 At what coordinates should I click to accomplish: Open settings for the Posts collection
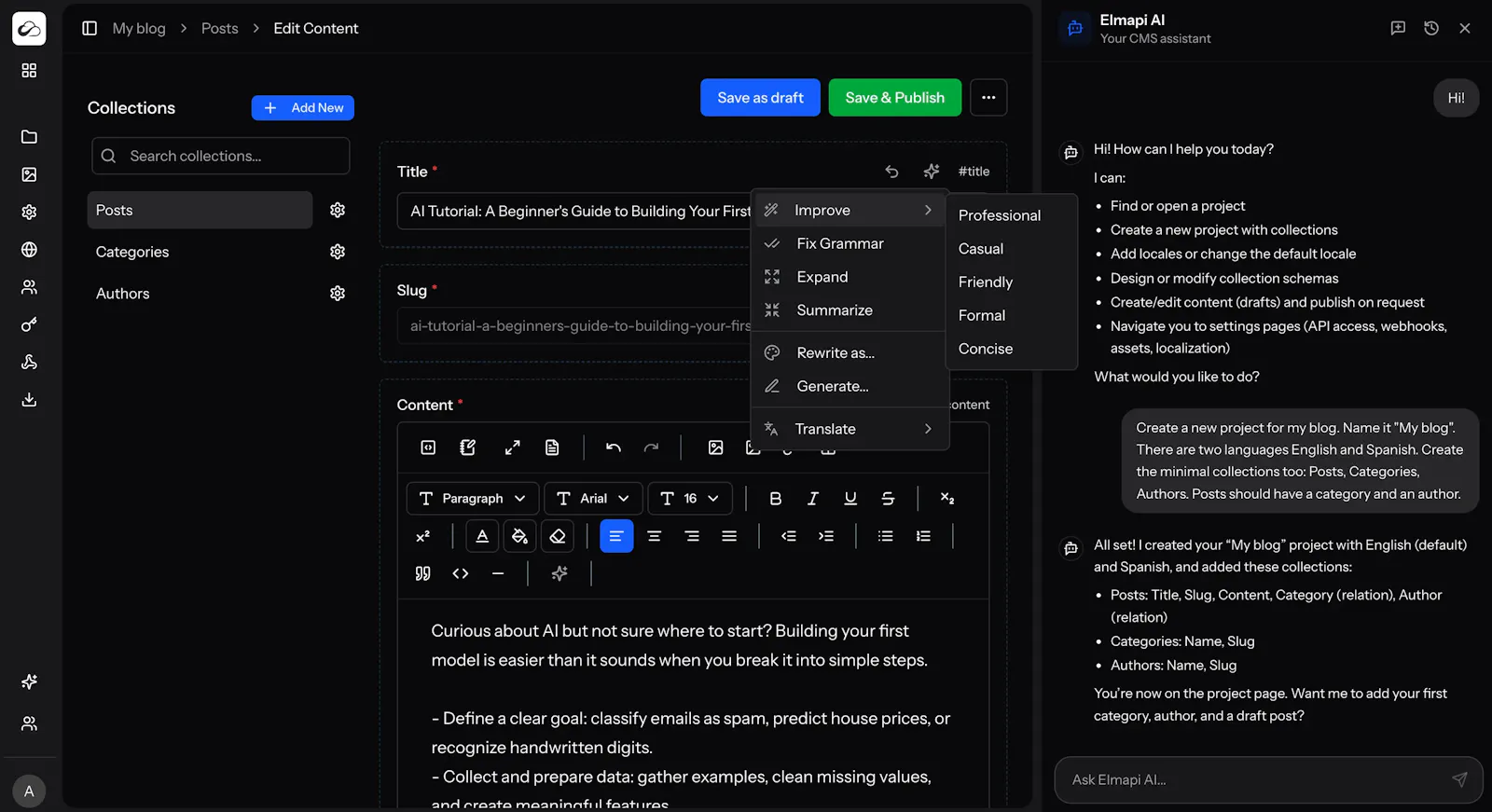(338, 211)
